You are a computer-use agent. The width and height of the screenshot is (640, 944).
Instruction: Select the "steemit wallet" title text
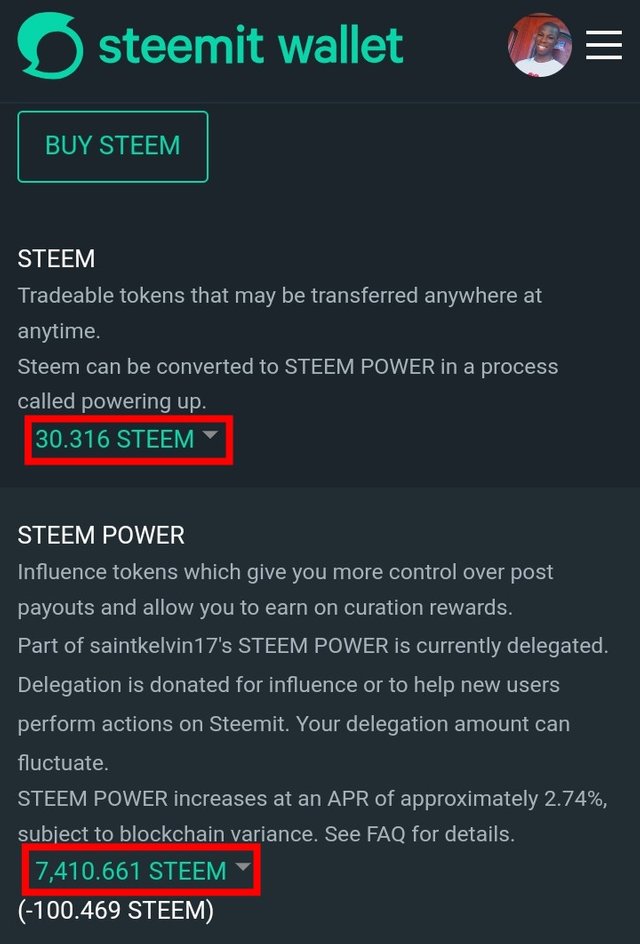tap(250, 46)
